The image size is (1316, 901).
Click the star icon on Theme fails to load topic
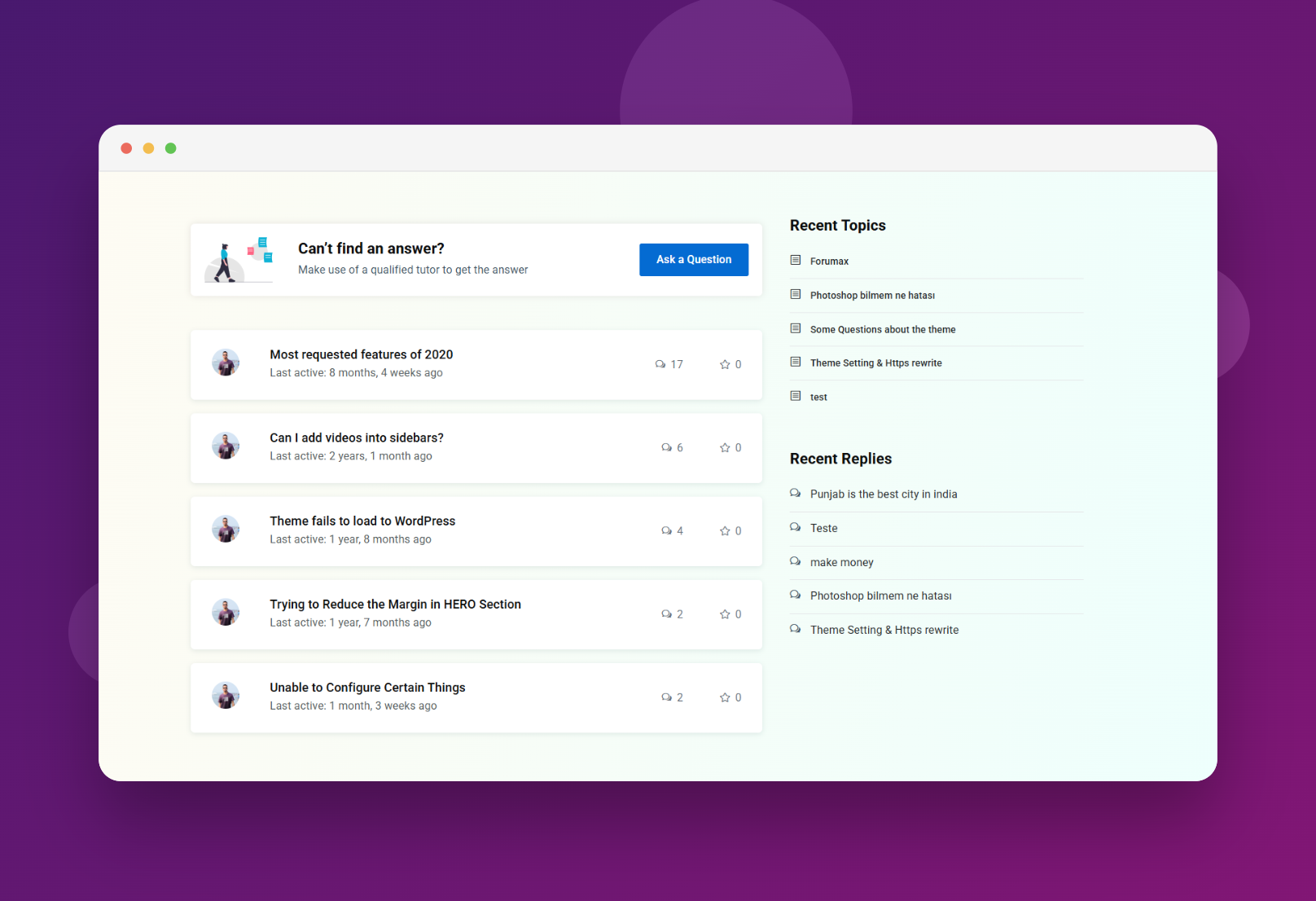pyautogui.click(x=725, y=530)
